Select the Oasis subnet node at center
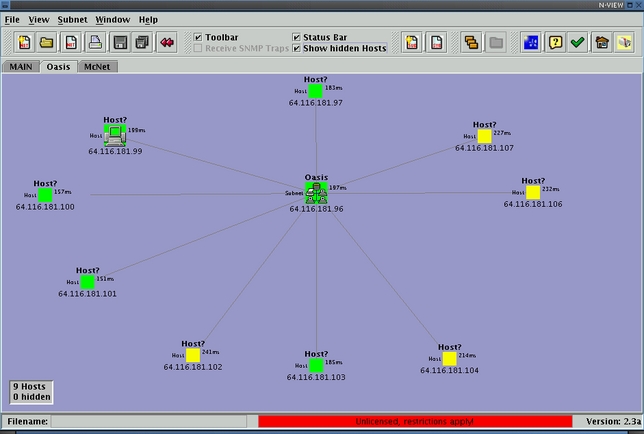This screenshot has width=644, height=434. coord(316,191)
